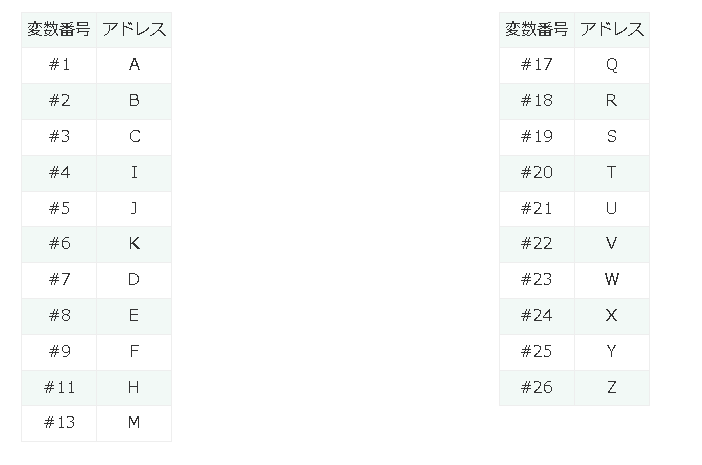Click address letter M cell

point(134,422)
